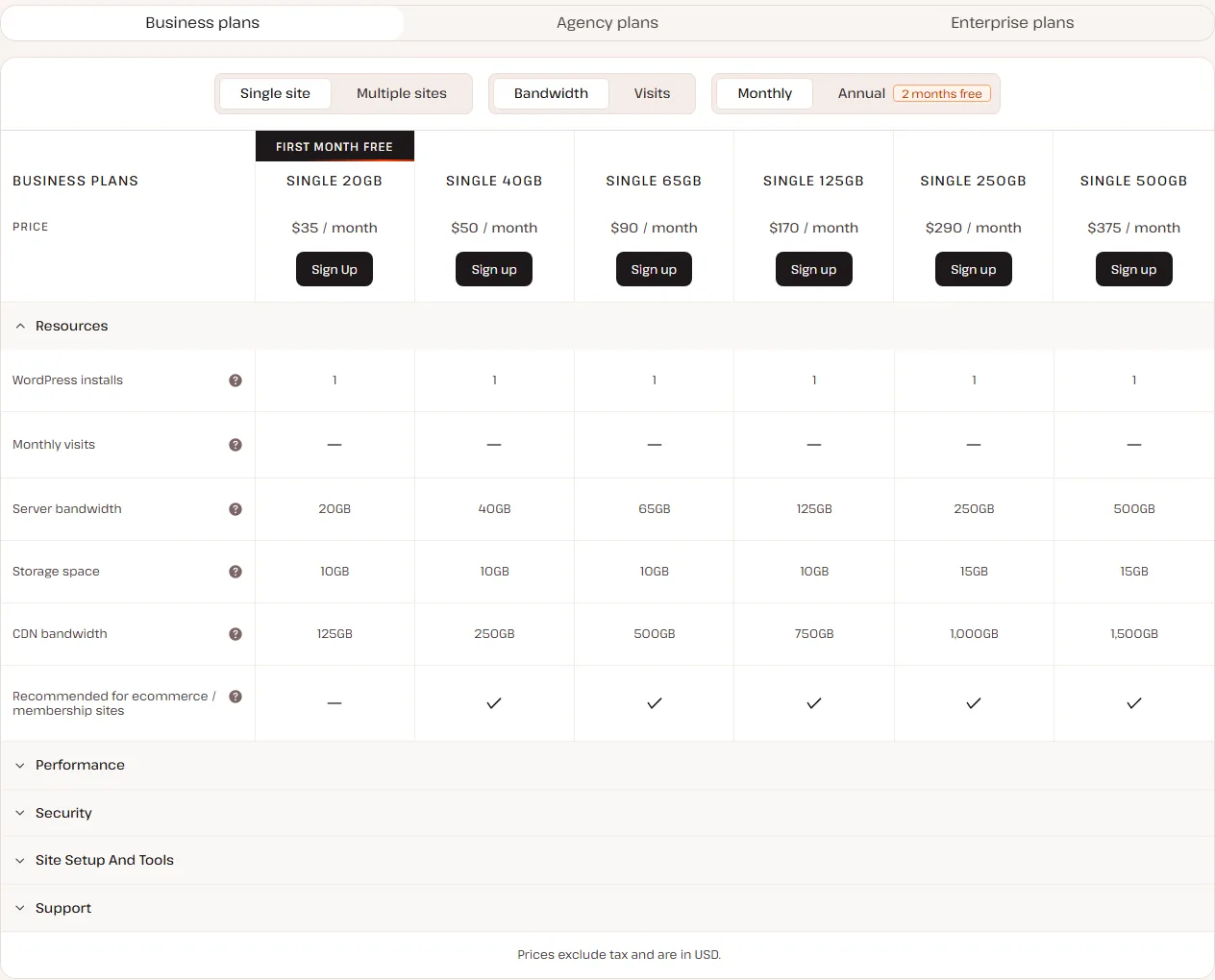Viewport: 1215px width, 980px height.
Task: Select Single site option
Action: [275, 93]
